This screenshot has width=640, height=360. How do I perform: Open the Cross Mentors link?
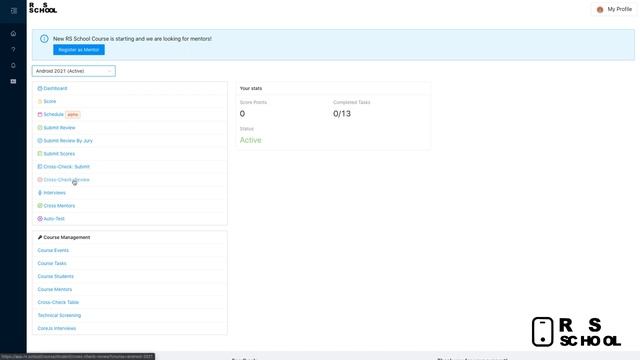click(59, 206)
